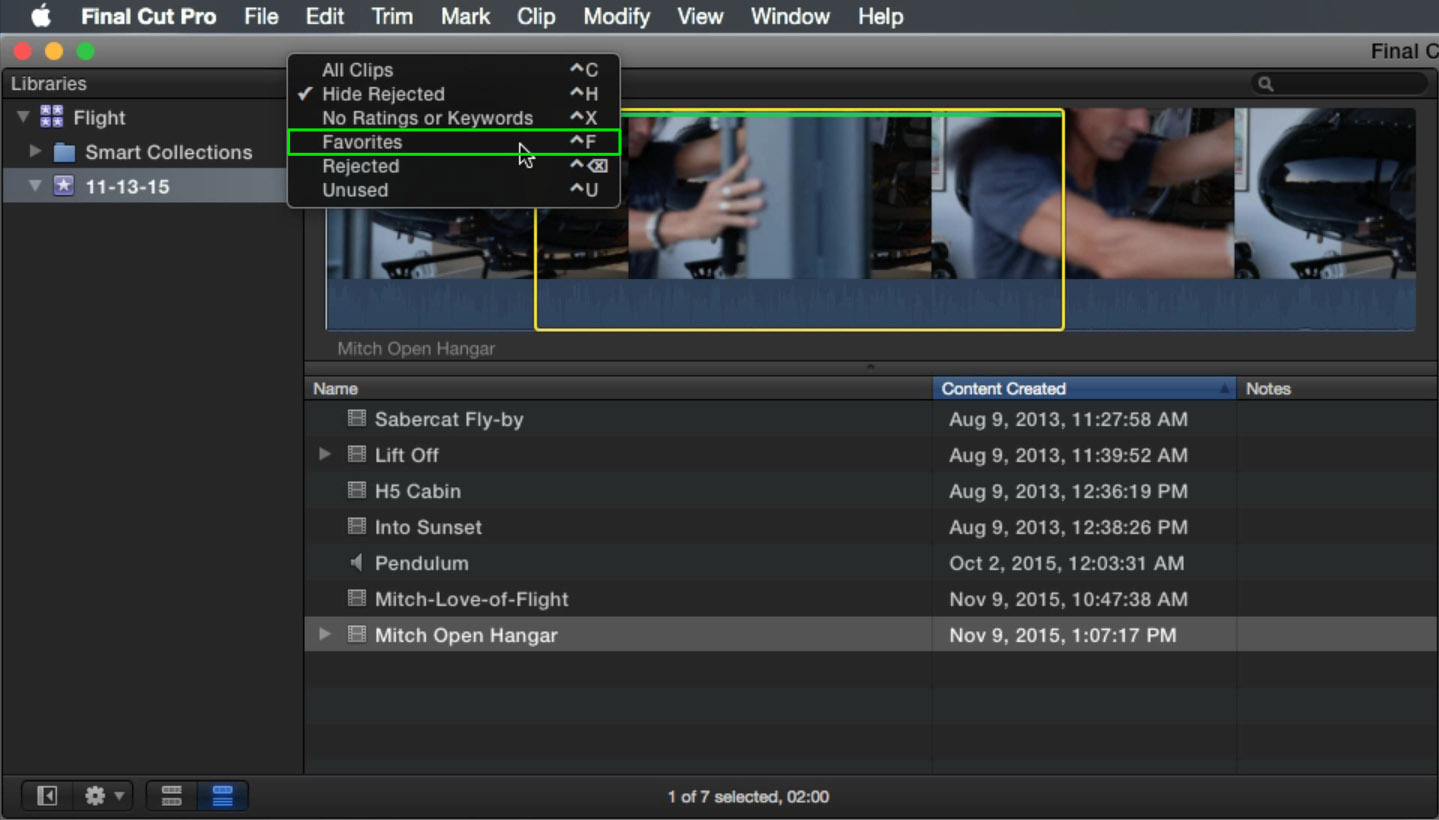Select the H5 Cabin clip name
Image resolution: width=1439 pixels, height=820 pixels.
pos(417,491)
